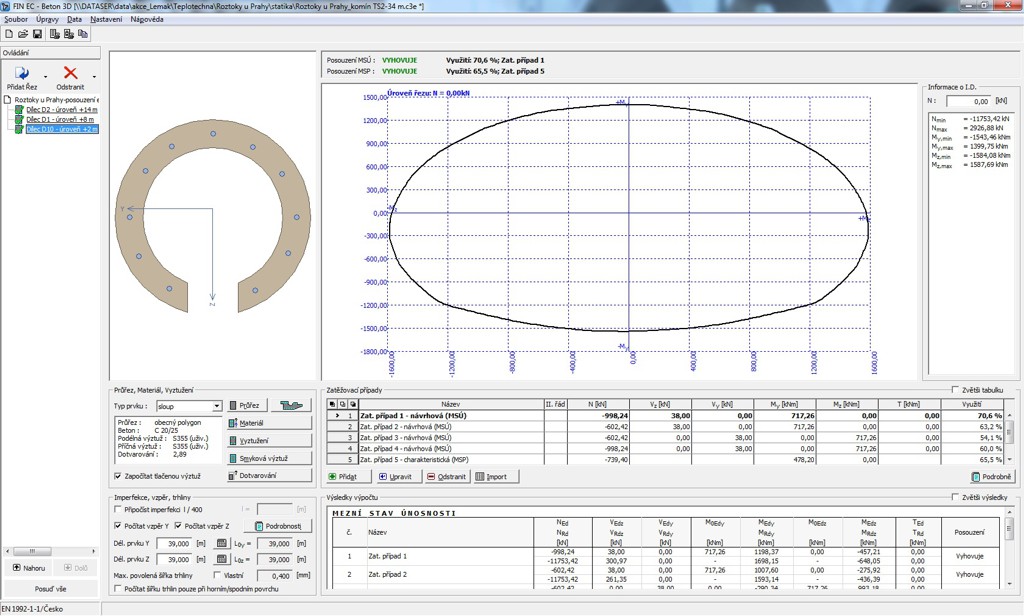This screenshot has height=616, width=1024.
Task: Open the Soubor menu
Action: click(16, 19)
